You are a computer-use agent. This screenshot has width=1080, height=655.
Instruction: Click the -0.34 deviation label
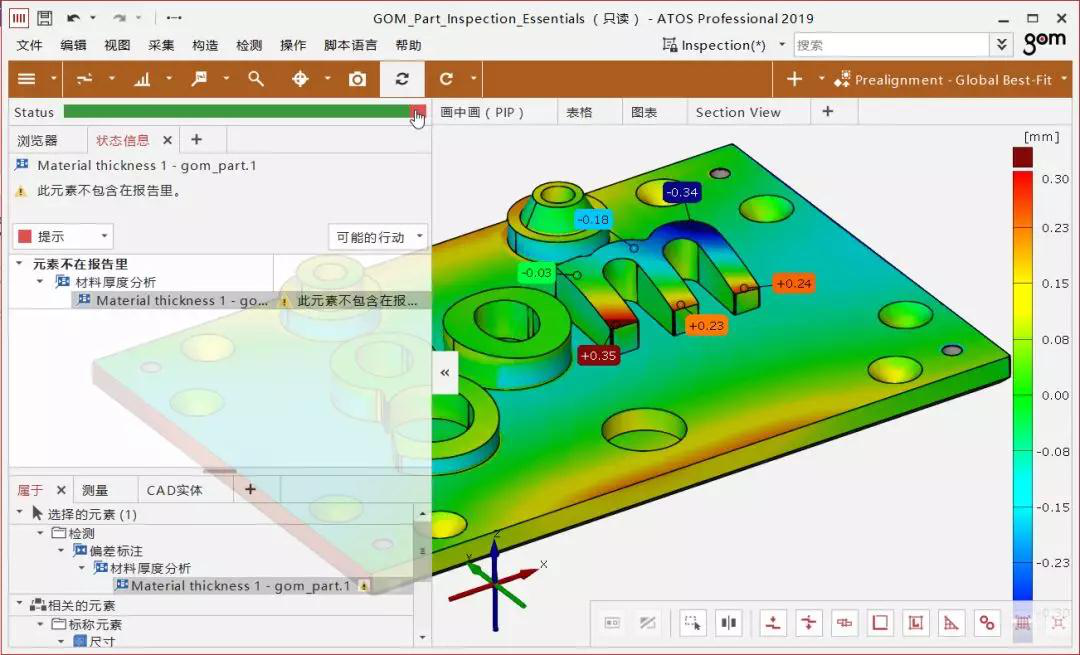[x=682, y=192]
